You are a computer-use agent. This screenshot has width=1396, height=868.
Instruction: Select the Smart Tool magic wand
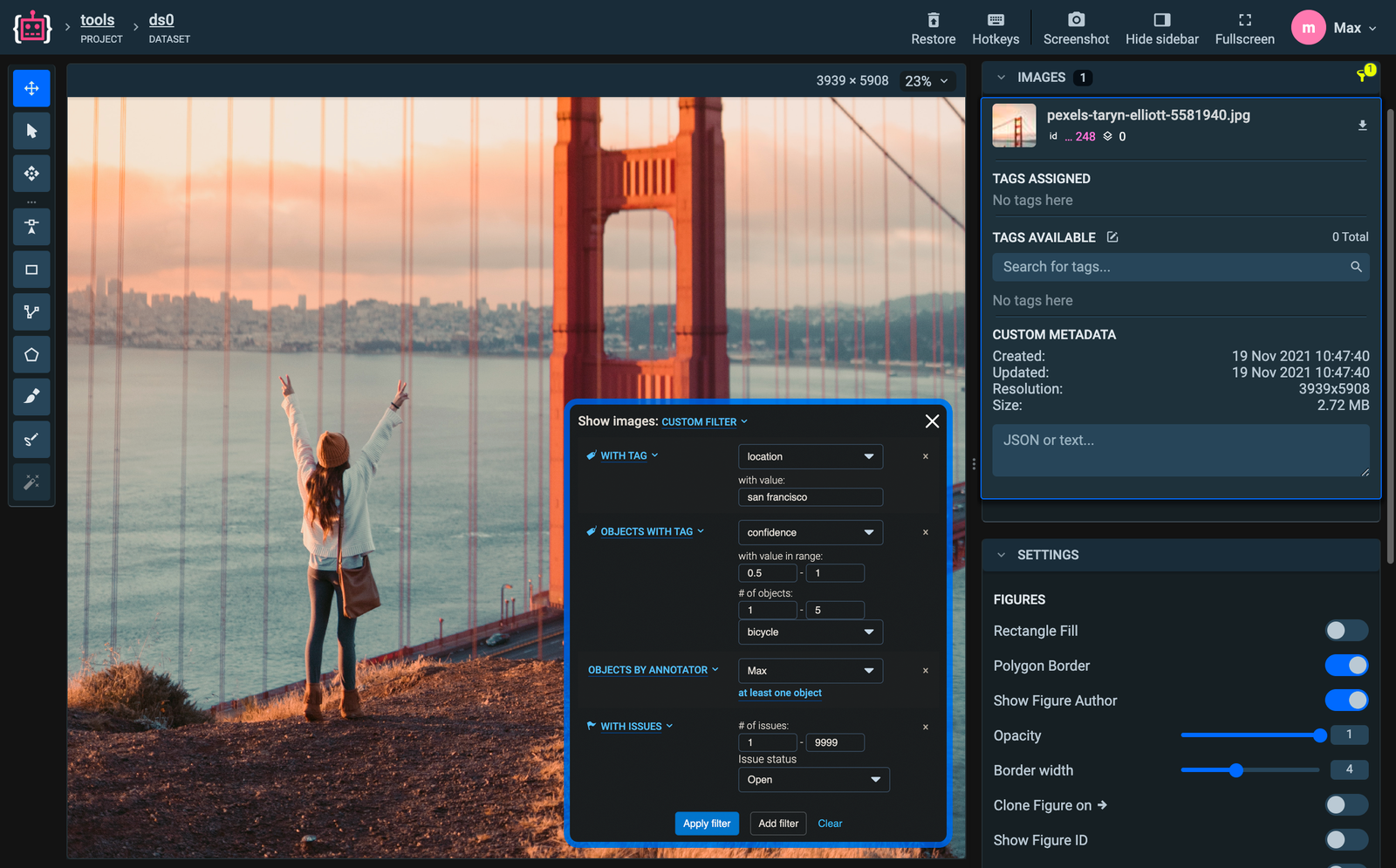tap(31, 482)
